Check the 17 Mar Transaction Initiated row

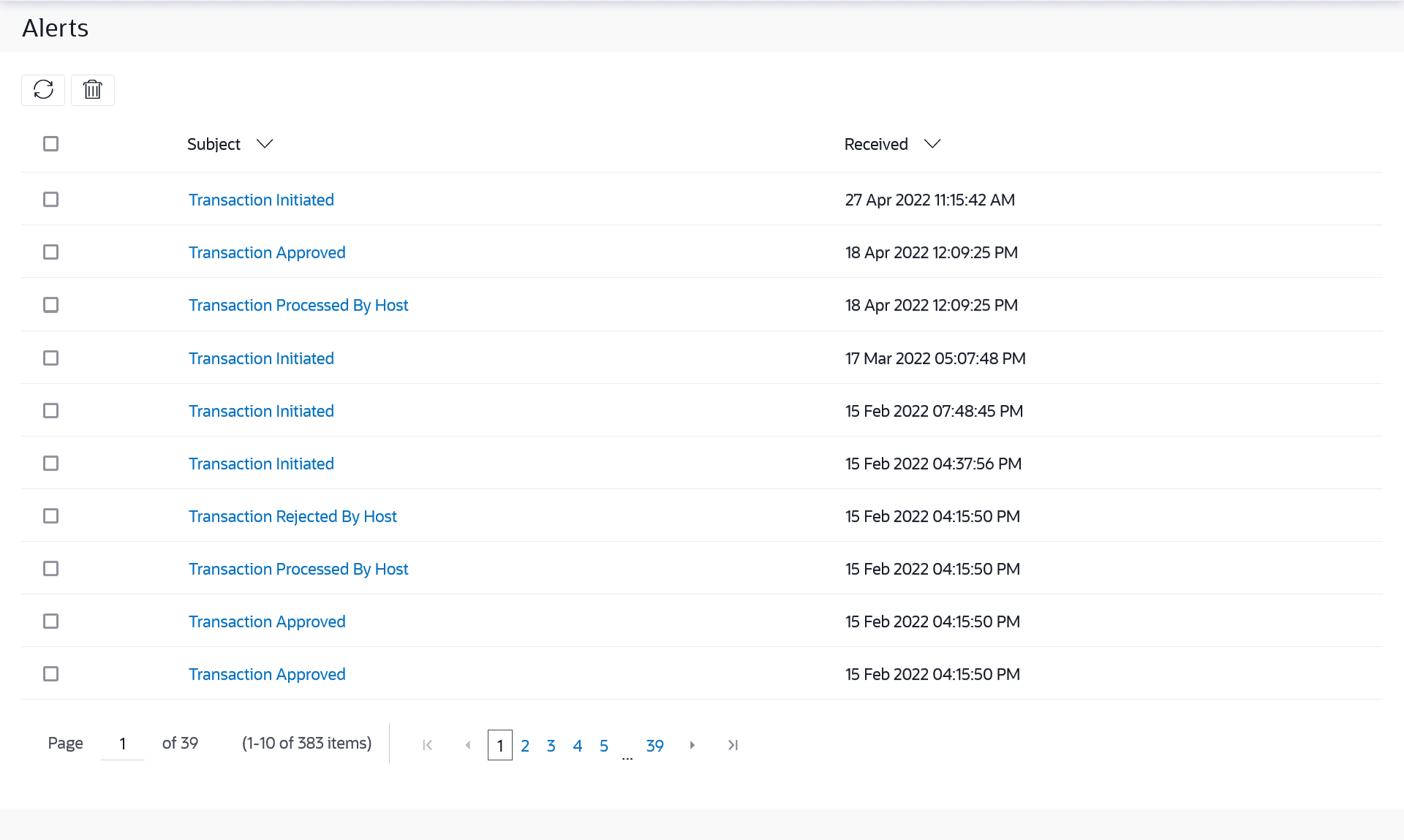(x=50, y=358)
